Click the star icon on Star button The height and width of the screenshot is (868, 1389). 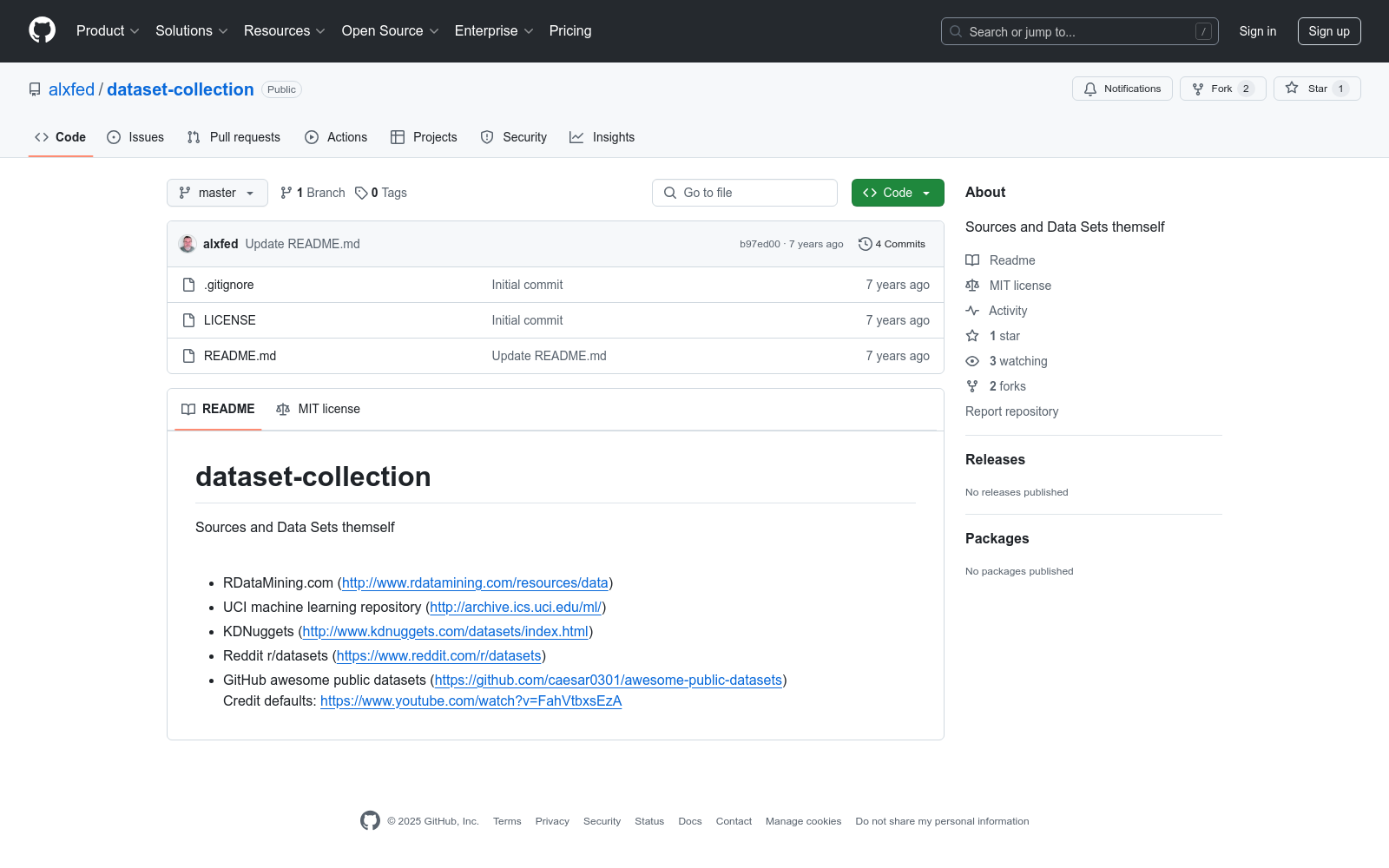[x=1292, y=89]
